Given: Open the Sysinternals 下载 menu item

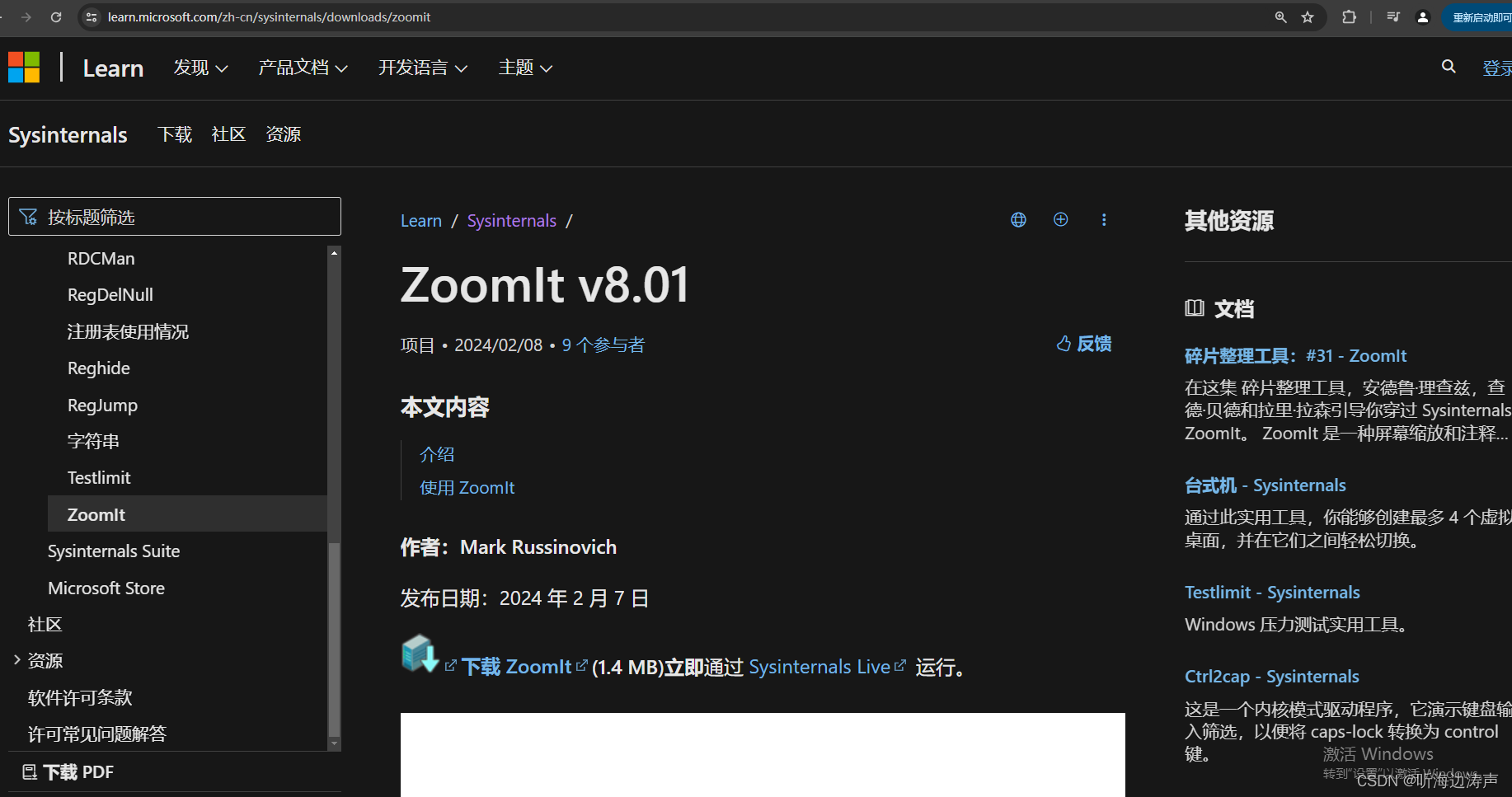Looking at the screenshot, I should click(x=174, y=134).
